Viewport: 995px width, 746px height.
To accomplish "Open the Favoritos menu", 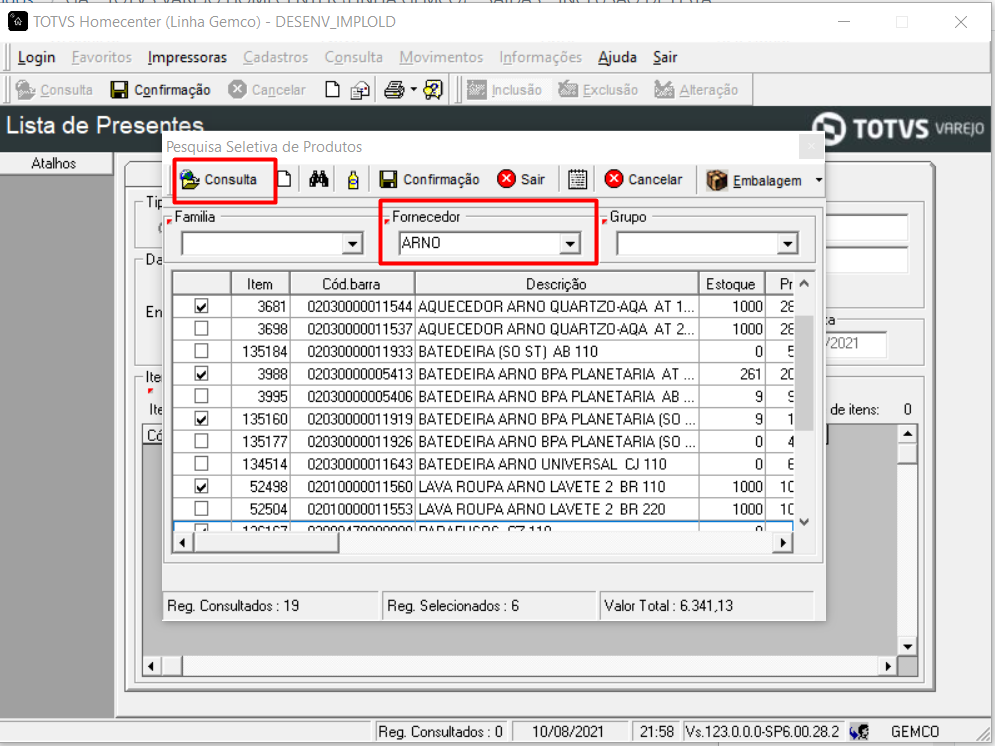I will click(102, 57).
